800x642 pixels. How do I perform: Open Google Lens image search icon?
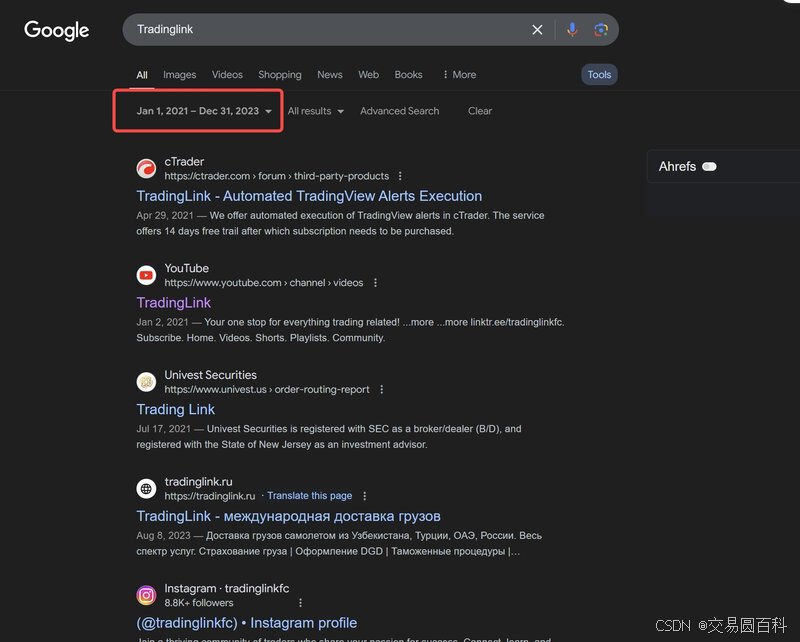tap(601, 30)
